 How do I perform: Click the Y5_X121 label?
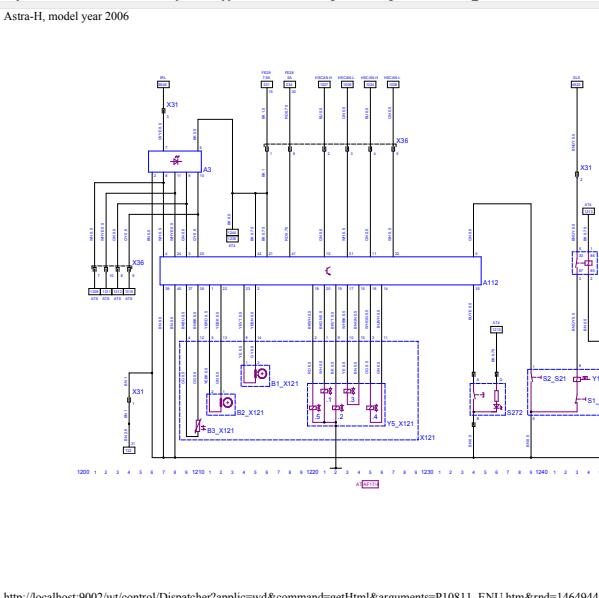click(400, 424)
